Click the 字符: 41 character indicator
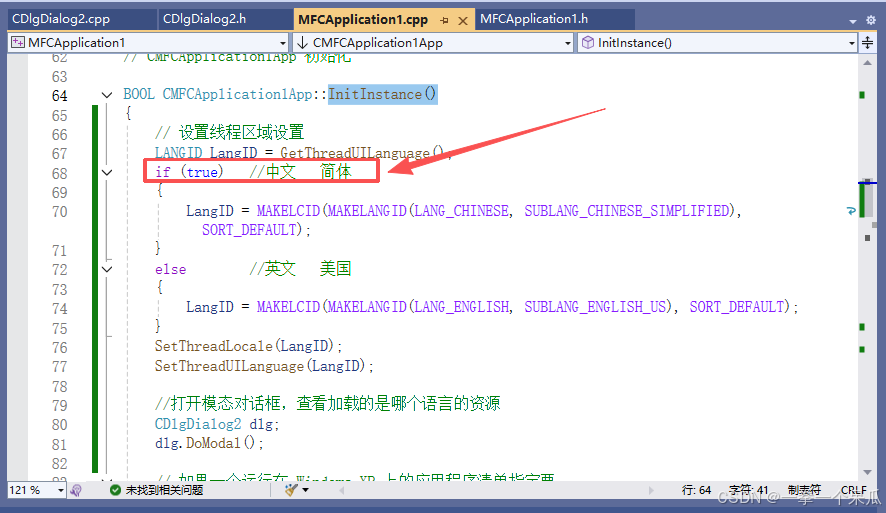This screenshot has height=513, width=886. click(749, 490)
